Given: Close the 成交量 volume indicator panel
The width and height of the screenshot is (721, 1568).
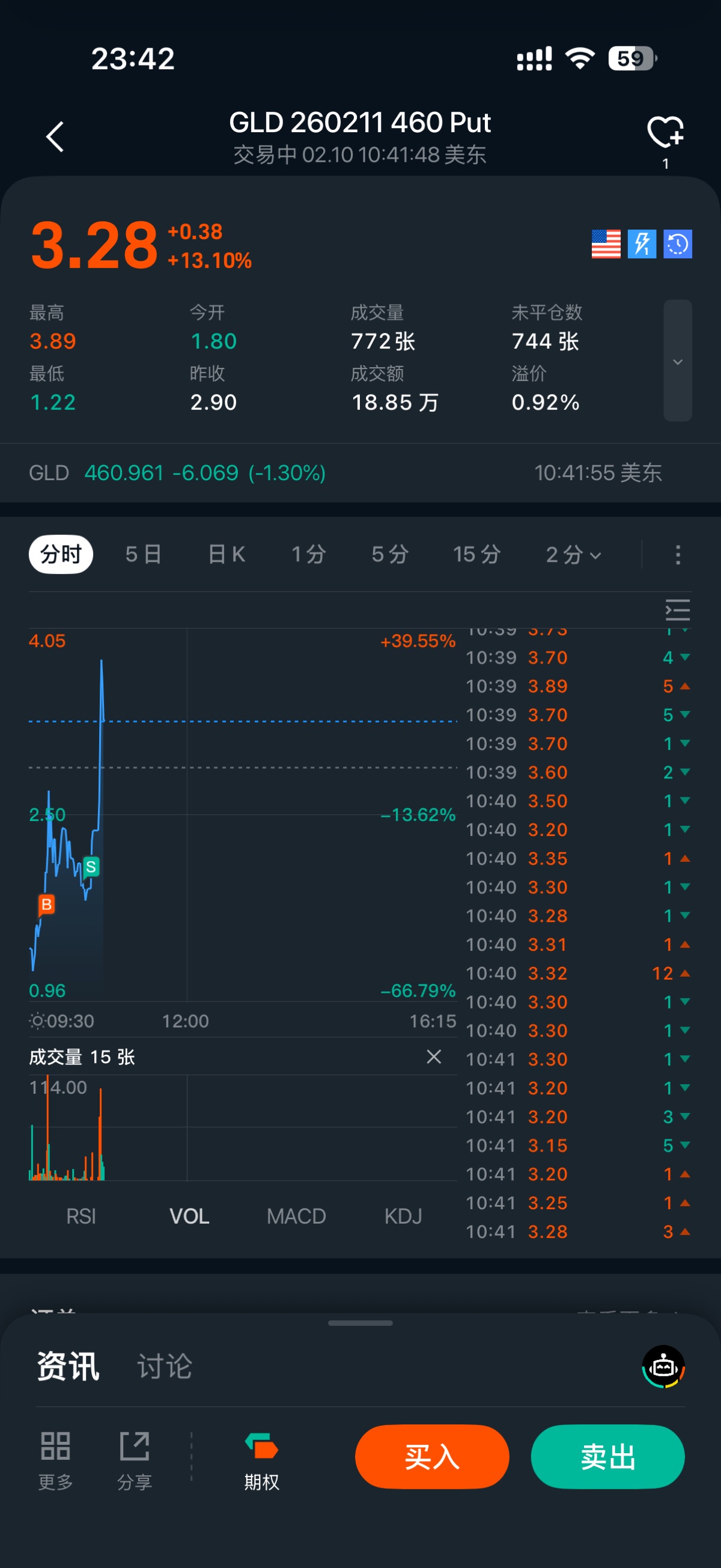Looking at the screenshot, I should pyautogui.click(x=434, y=1057).
